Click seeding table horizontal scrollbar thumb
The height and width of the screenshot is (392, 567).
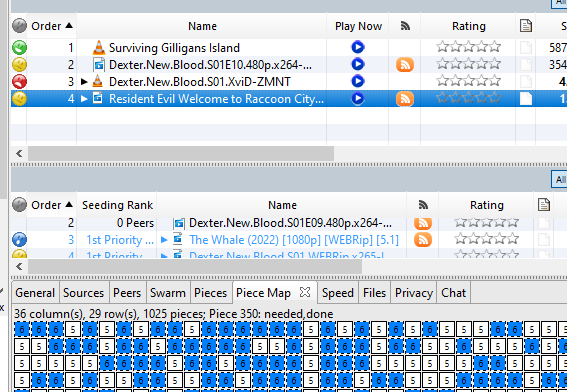tap(195, 267)
